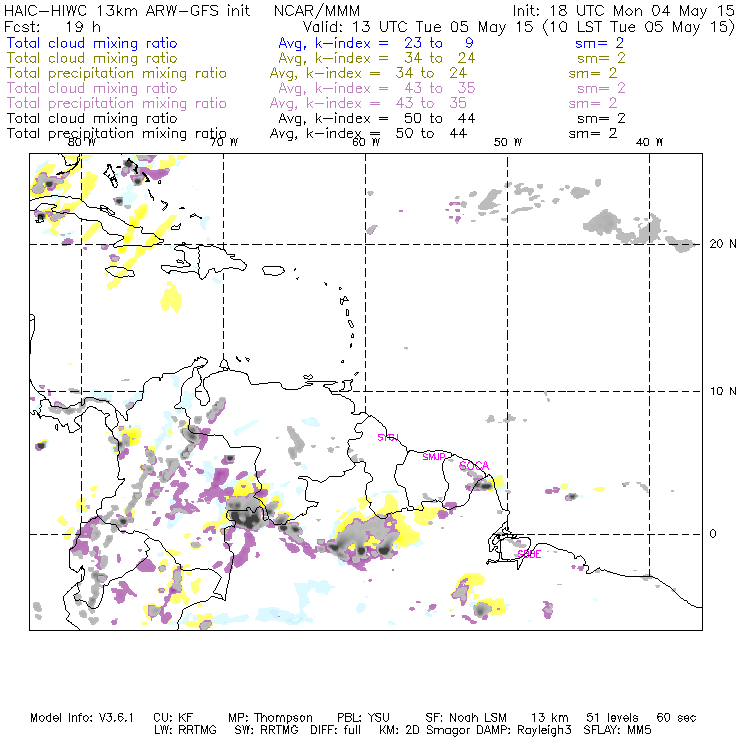This screenshot has height=740, width=740.
Task: Click the "NCAR/MMM" header text
Action: (317, 11)
